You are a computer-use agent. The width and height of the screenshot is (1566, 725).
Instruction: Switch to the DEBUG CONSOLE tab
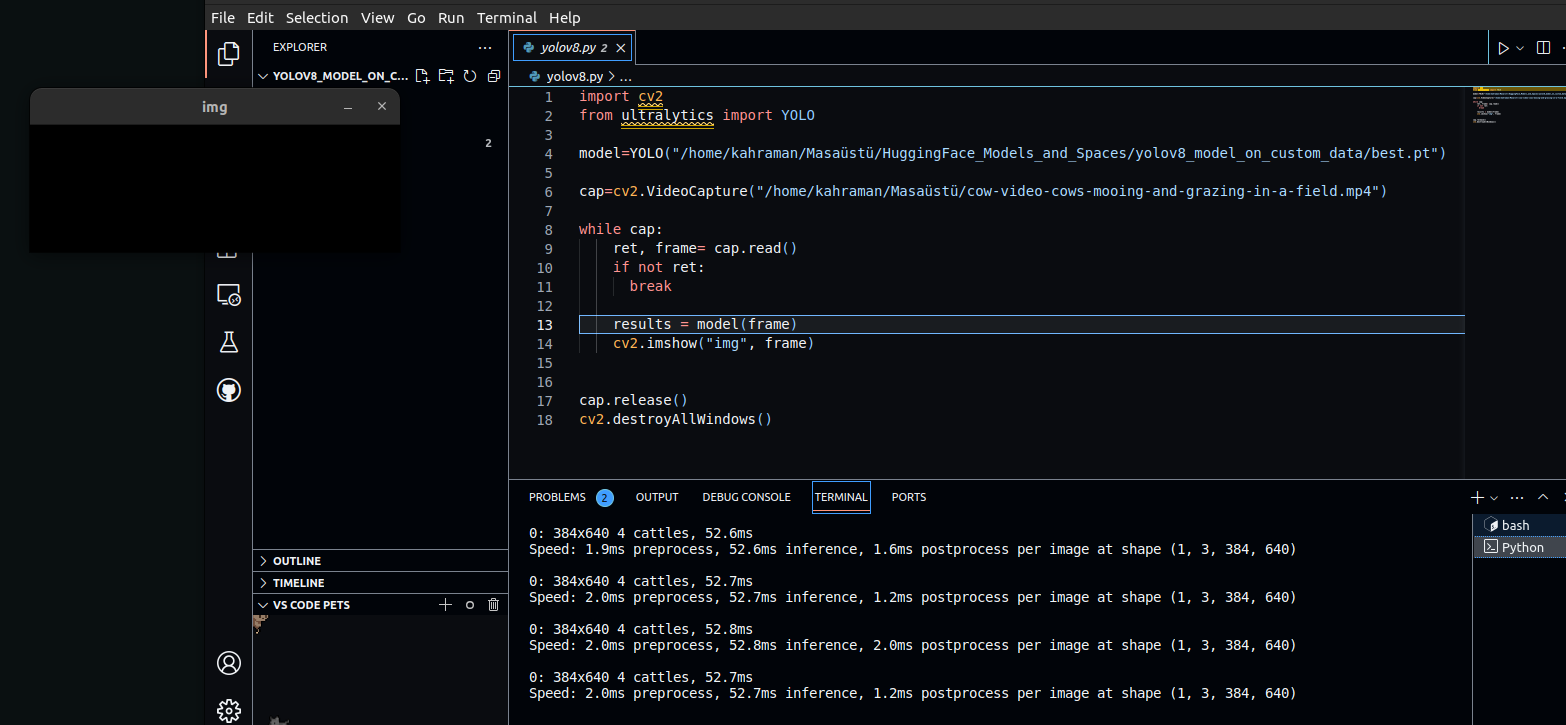click(746, 497)
